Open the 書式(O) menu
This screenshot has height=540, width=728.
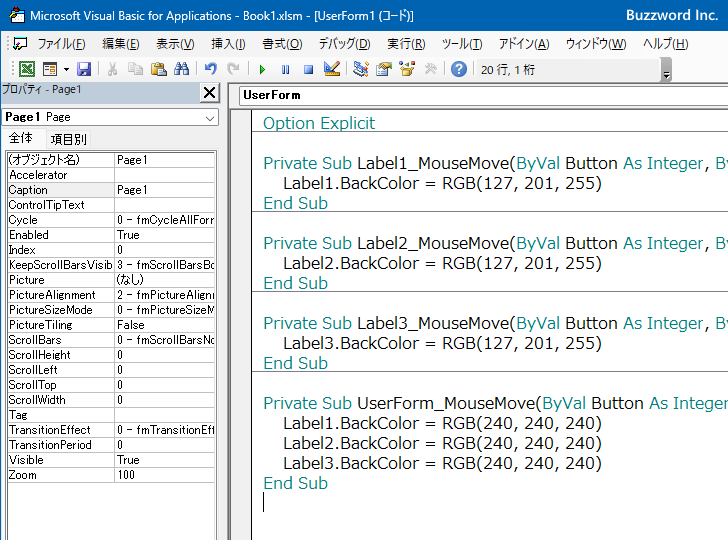pos(282,44)
